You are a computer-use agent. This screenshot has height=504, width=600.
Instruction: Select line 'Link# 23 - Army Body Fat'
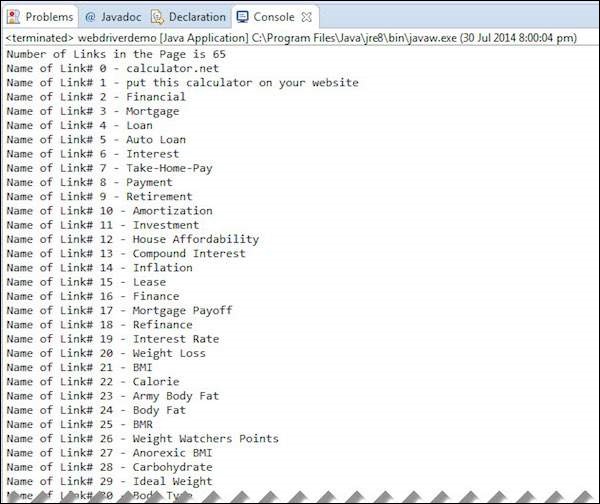[113, 396]
